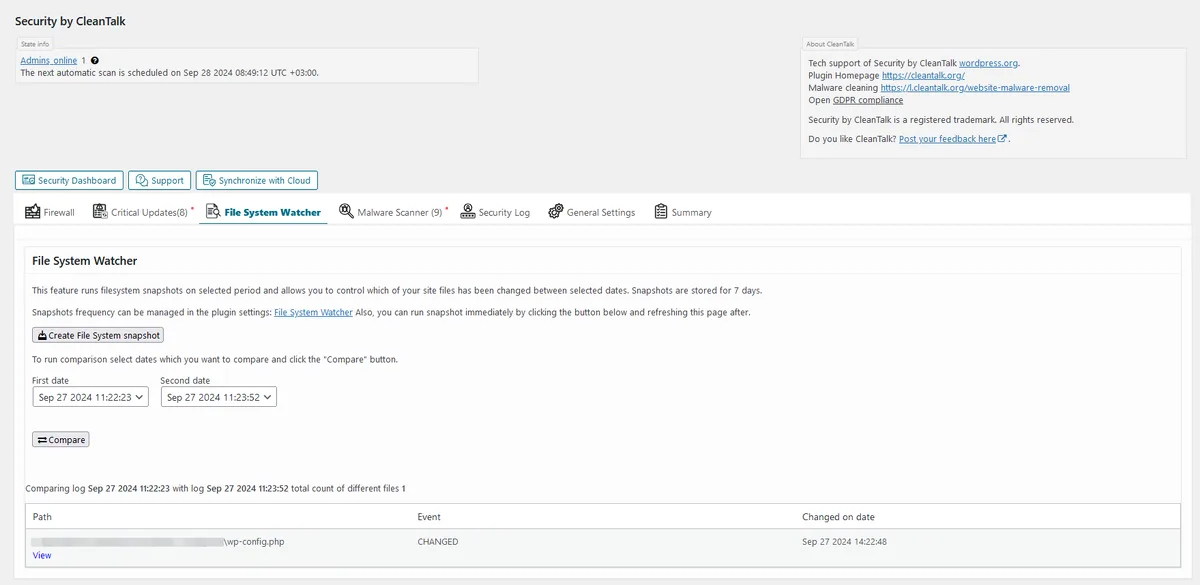The height and width of the screenshot is (585, 1200).
Task: Click the General Settings gears icon
Action: coord(555,212)
